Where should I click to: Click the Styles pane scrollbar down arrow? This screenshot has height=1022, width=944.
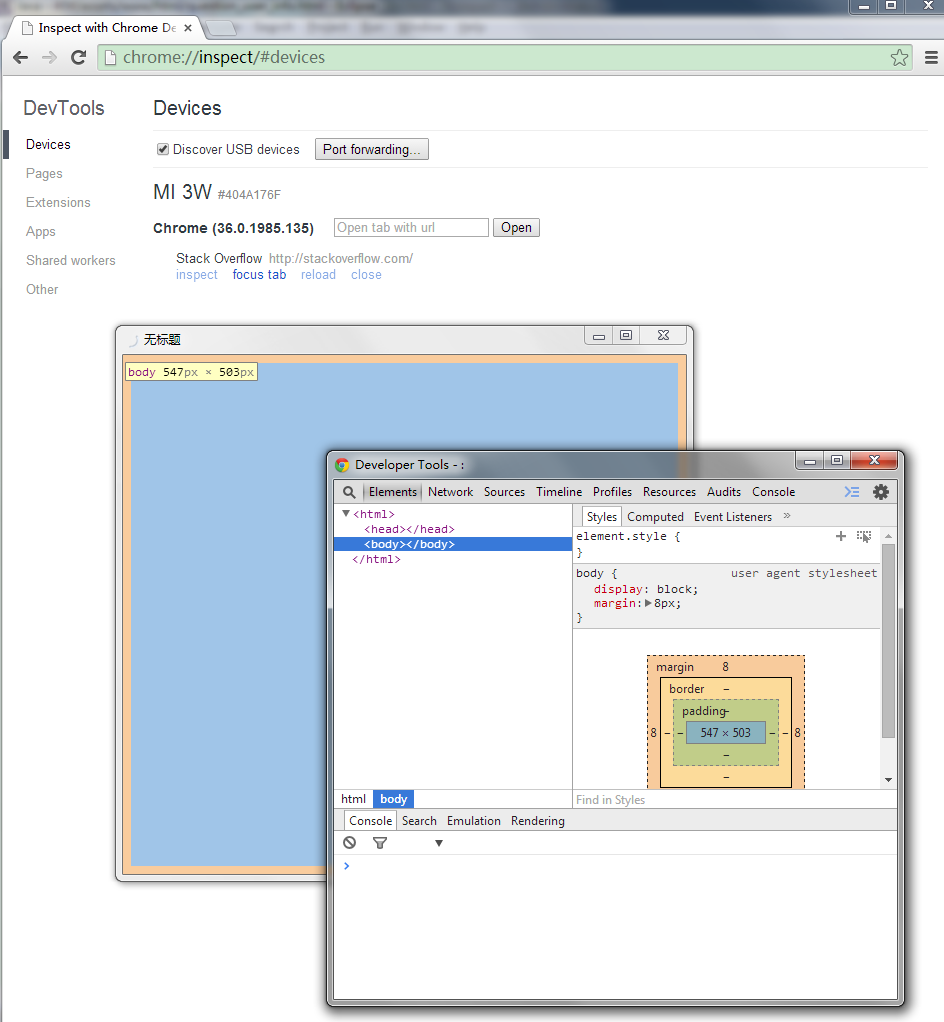[x=888, y=780]
